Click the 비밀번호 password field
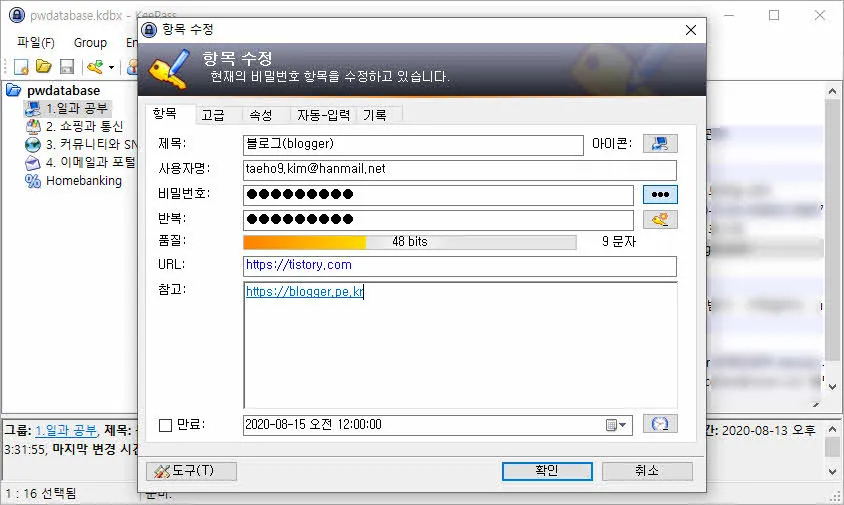Image resolution: width=844 pixels, height=505 pixels. click(x=438, y=195)
